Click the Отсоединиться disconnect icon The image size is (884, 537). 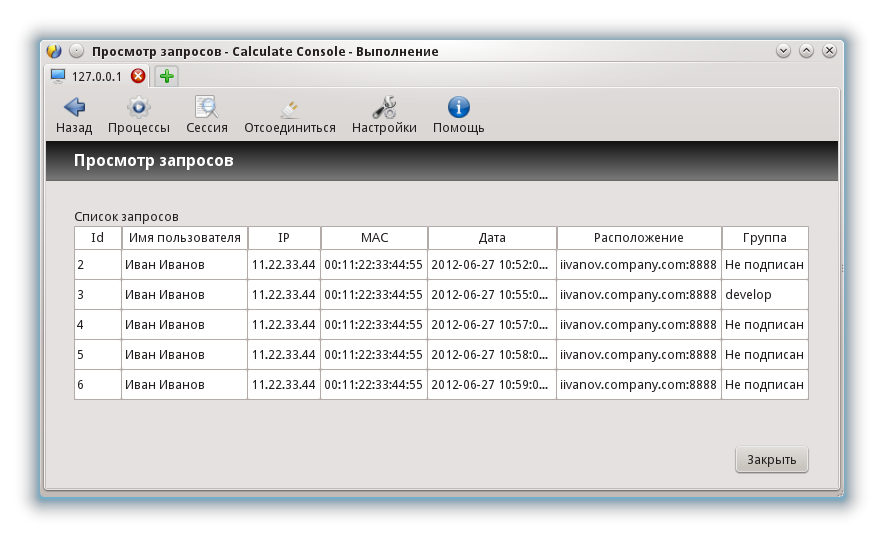(x=289, y=108)
